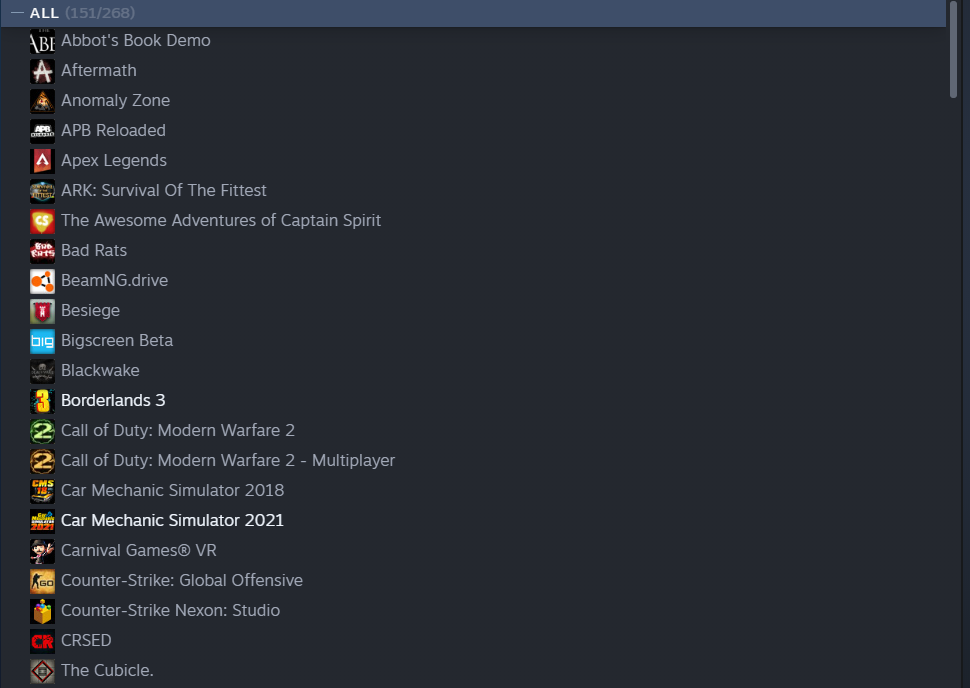
Task: Click the library list vertical scrollbar
Action: pos(954,48)
